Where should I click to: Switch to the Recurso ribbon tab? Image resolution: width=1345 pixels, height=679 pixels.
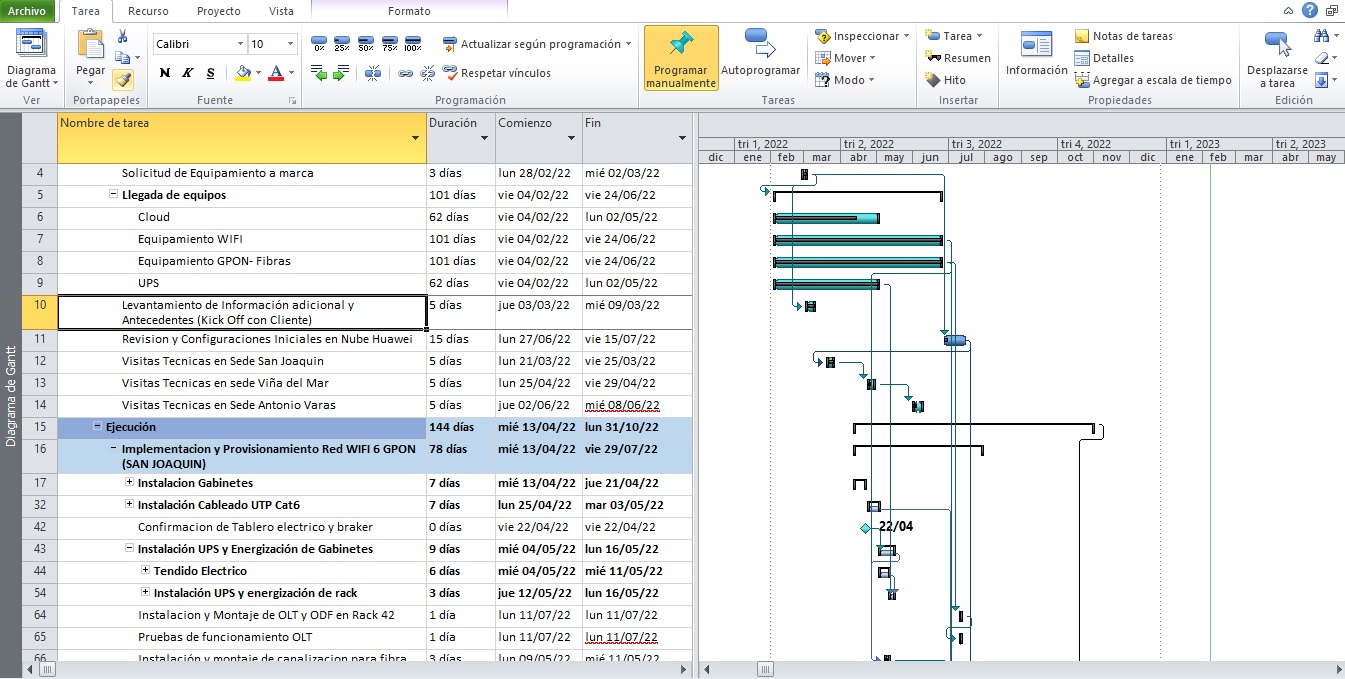coord(148,11)
